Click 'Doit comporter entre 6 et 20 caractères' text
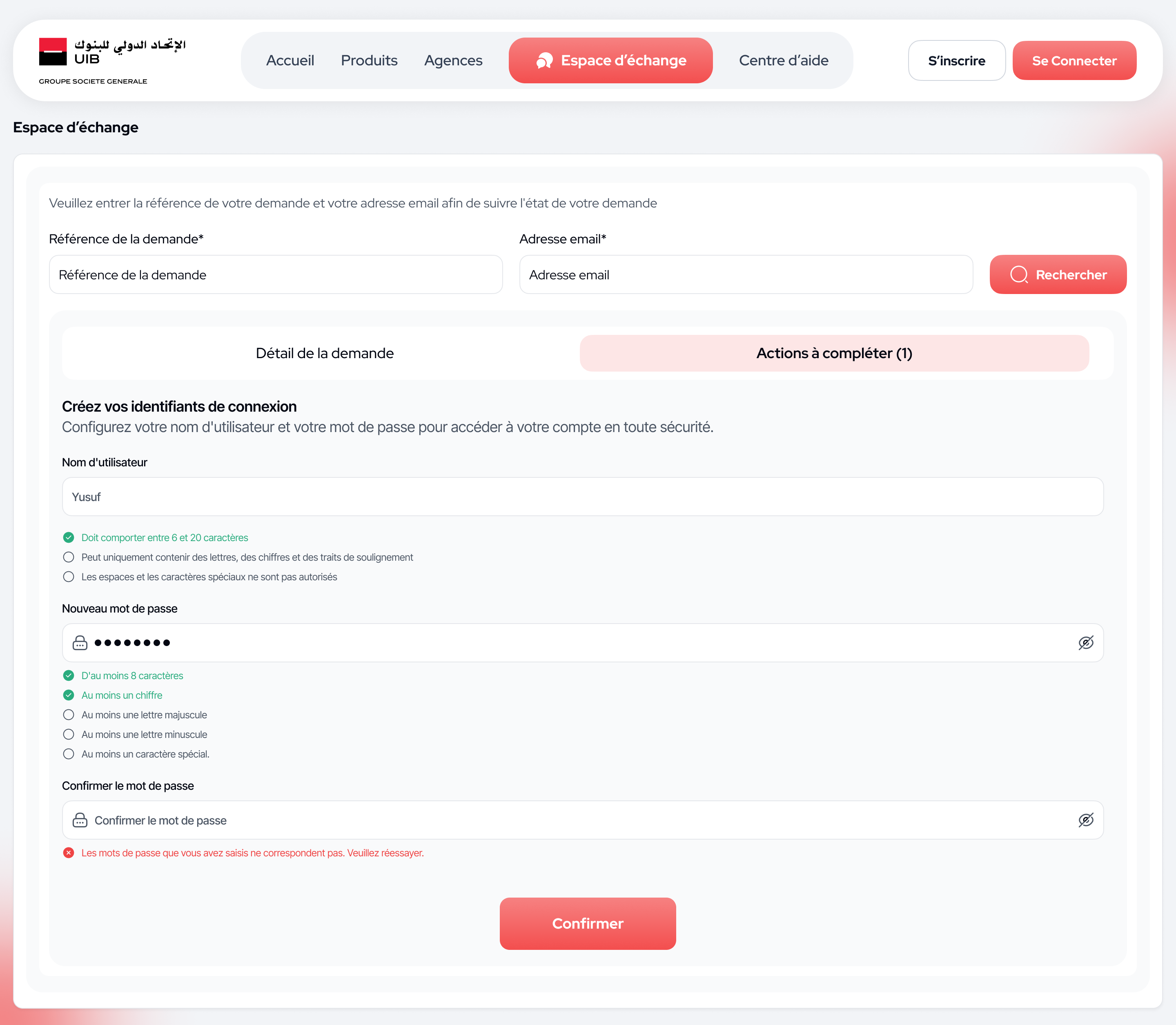This screenshot has height=1025, width=1176. coord(165,538)
